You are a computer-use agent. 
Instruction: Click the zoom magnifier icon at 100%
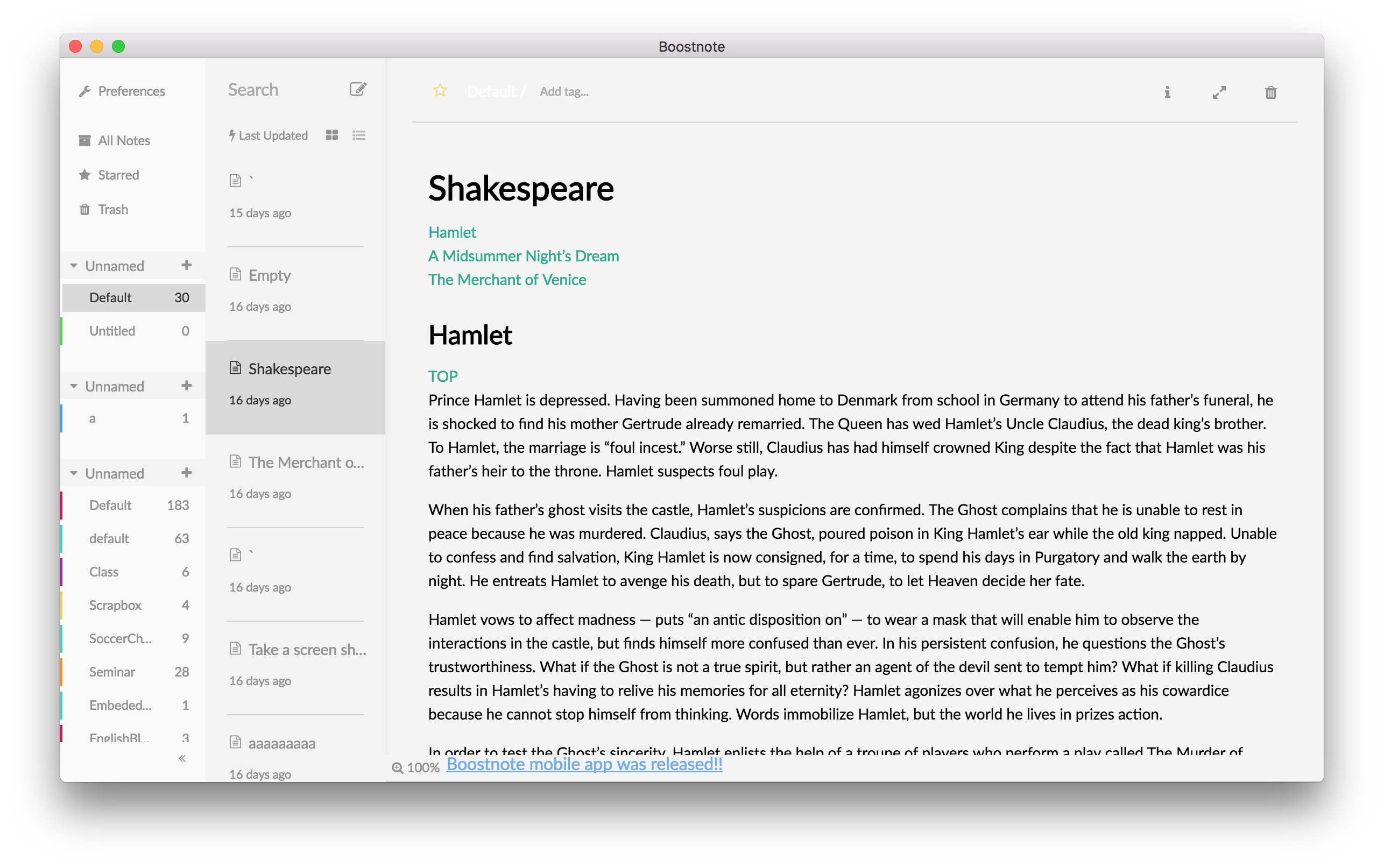(x=397, y=767)
